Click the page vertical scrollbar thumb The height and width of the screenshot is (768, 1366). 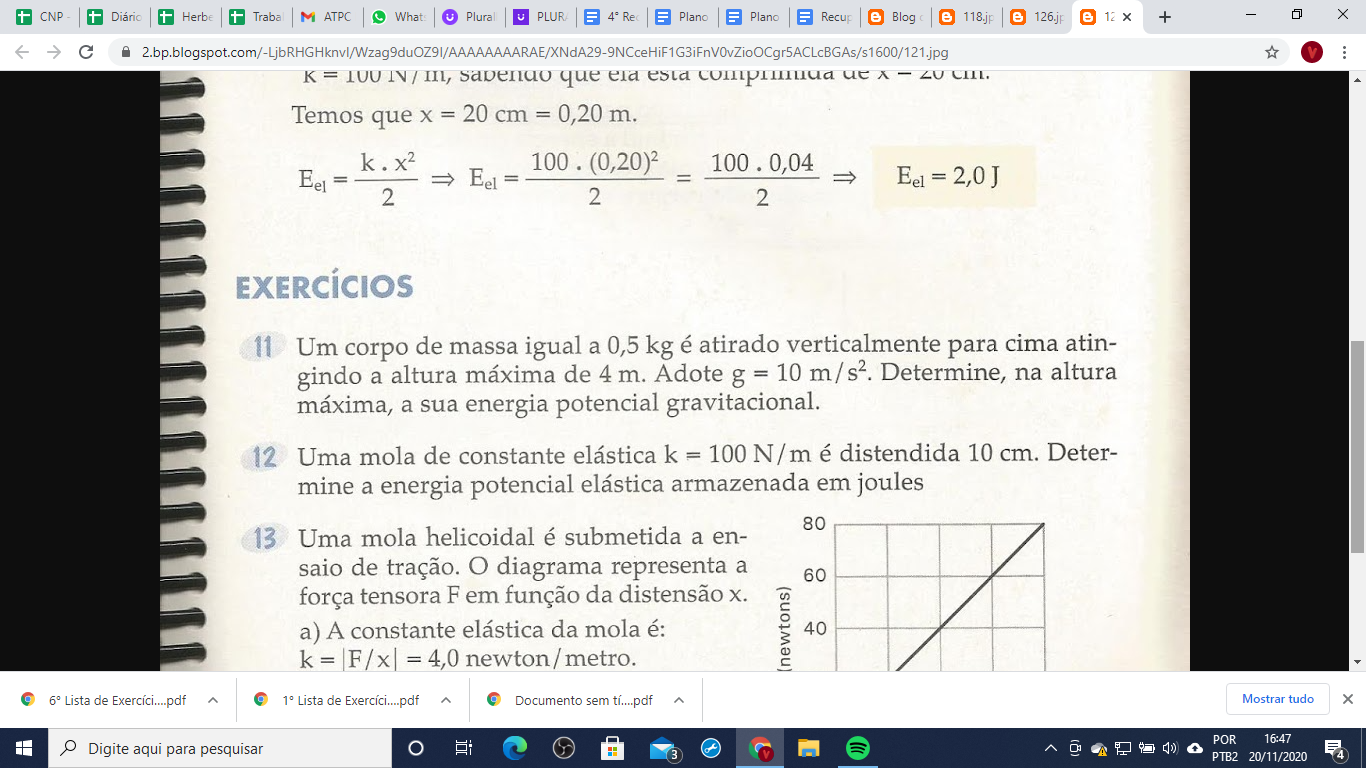click(x=1357, y=446)
